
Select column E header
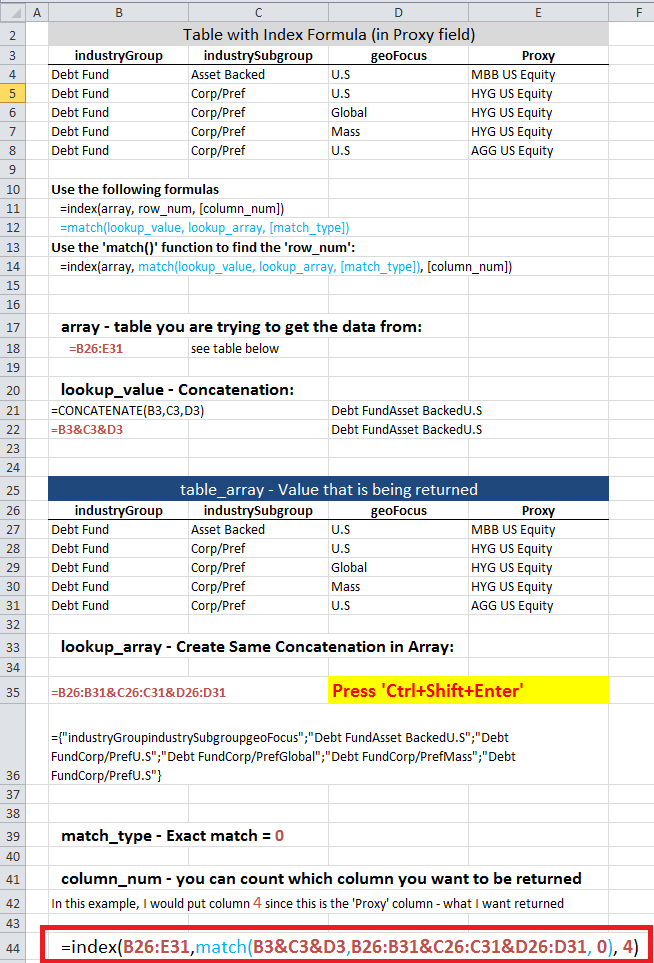(x=539, y=12)
